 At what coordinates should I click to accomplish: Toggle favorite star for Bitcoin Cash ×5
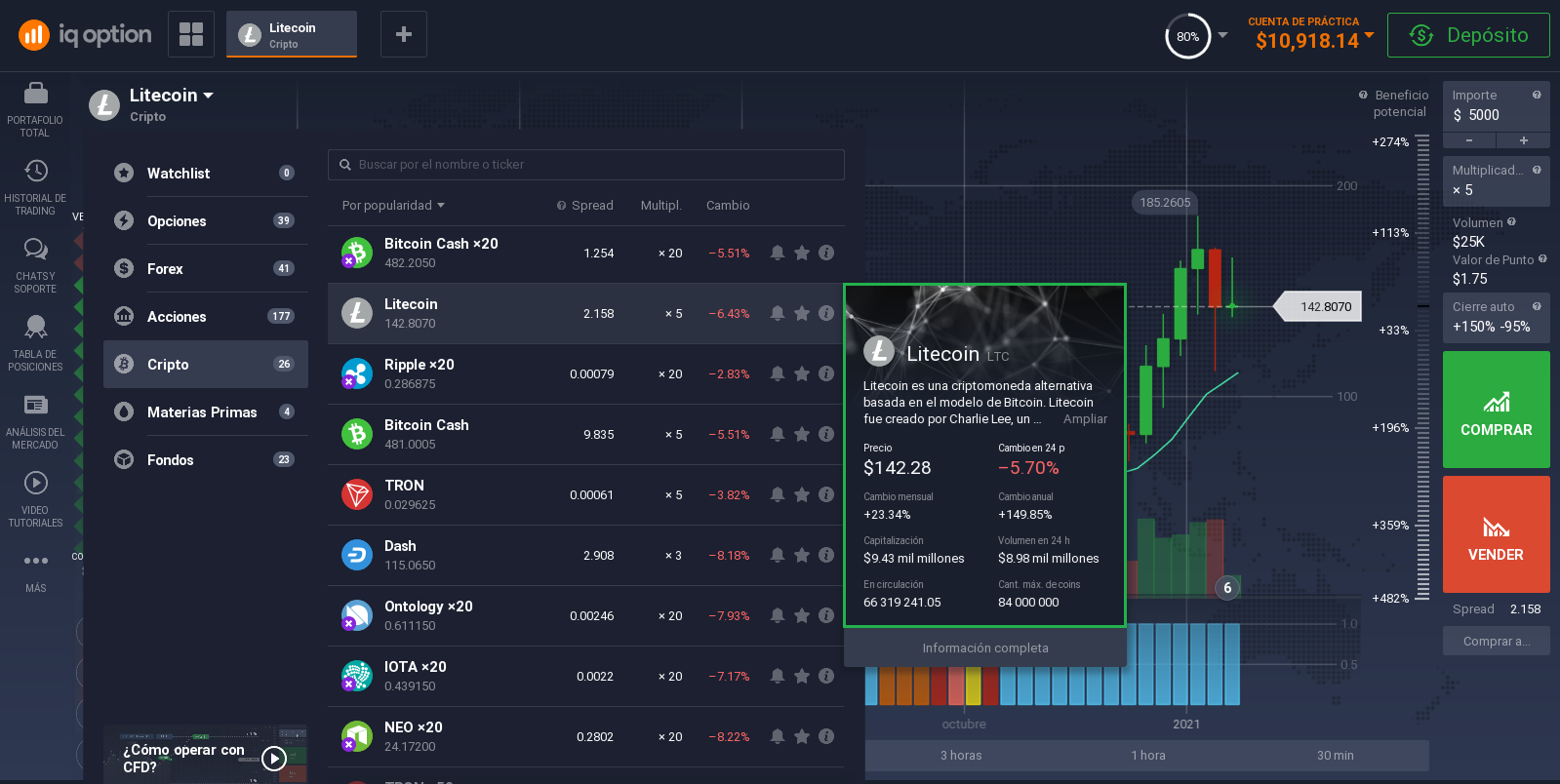click(x=802, y=434)
